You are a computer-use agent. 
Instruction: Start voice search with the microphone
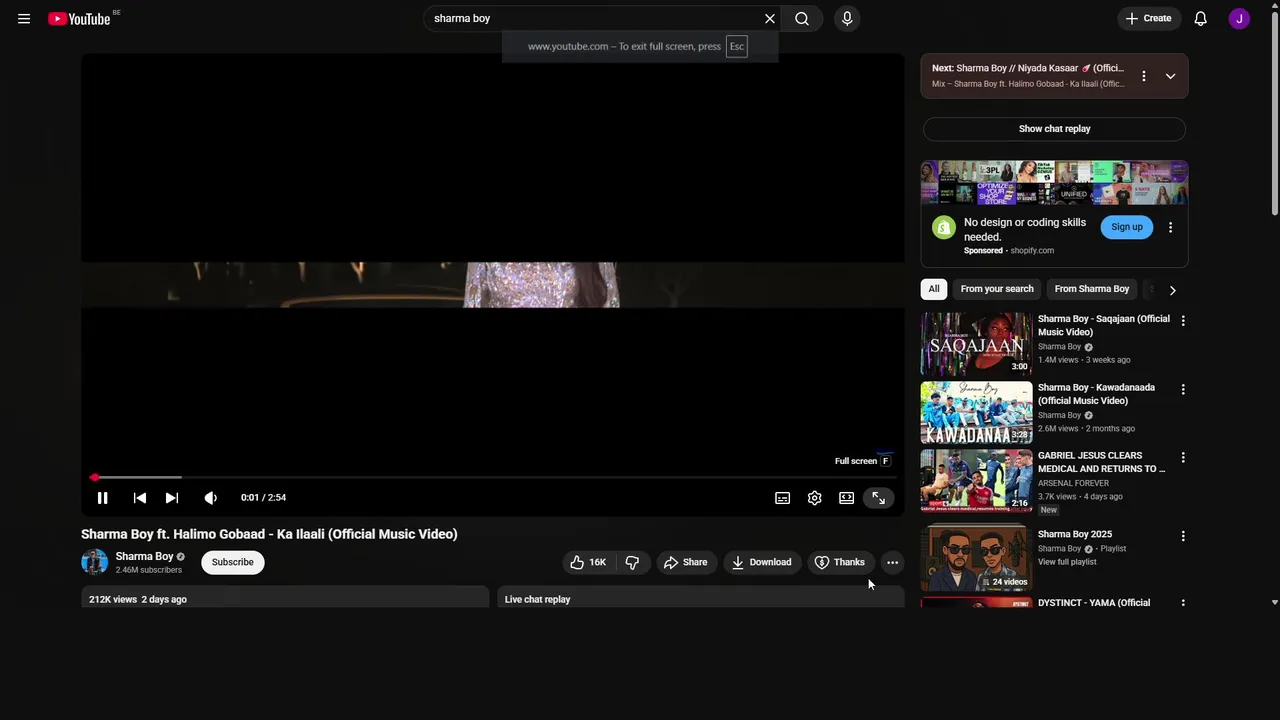tap(847, 19)
